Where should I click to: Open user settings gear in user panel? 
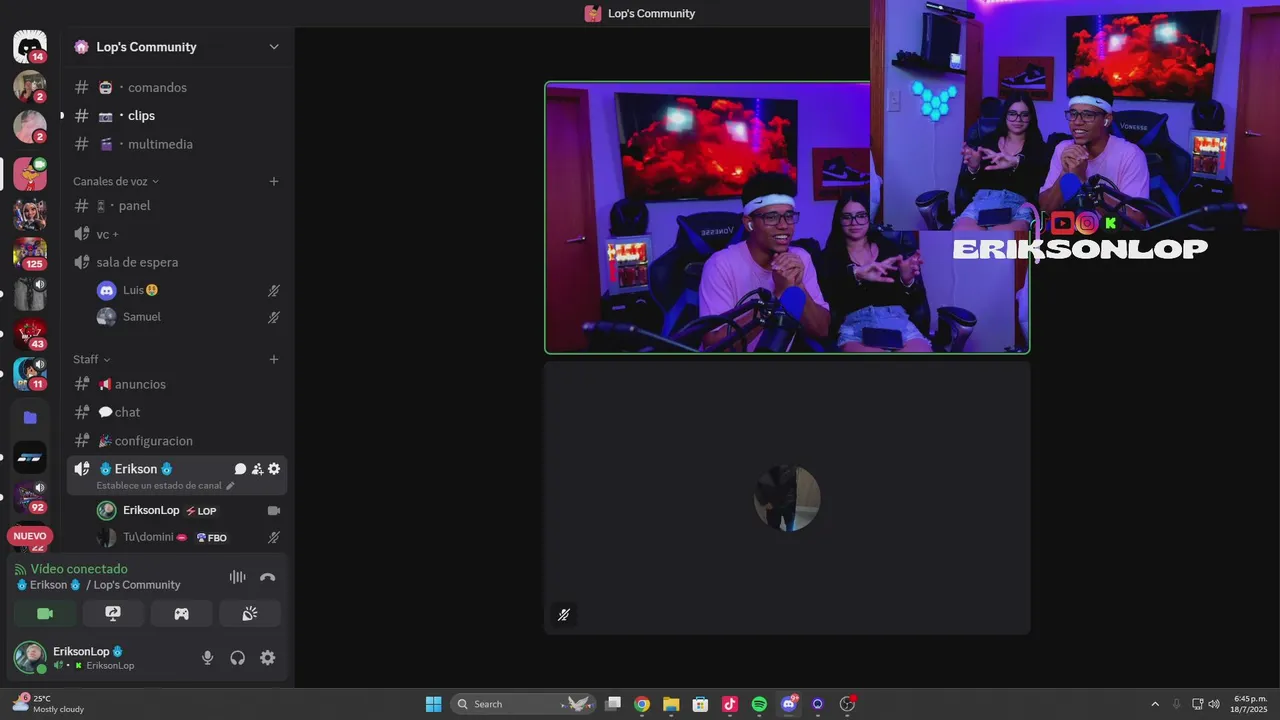[268, 658]
